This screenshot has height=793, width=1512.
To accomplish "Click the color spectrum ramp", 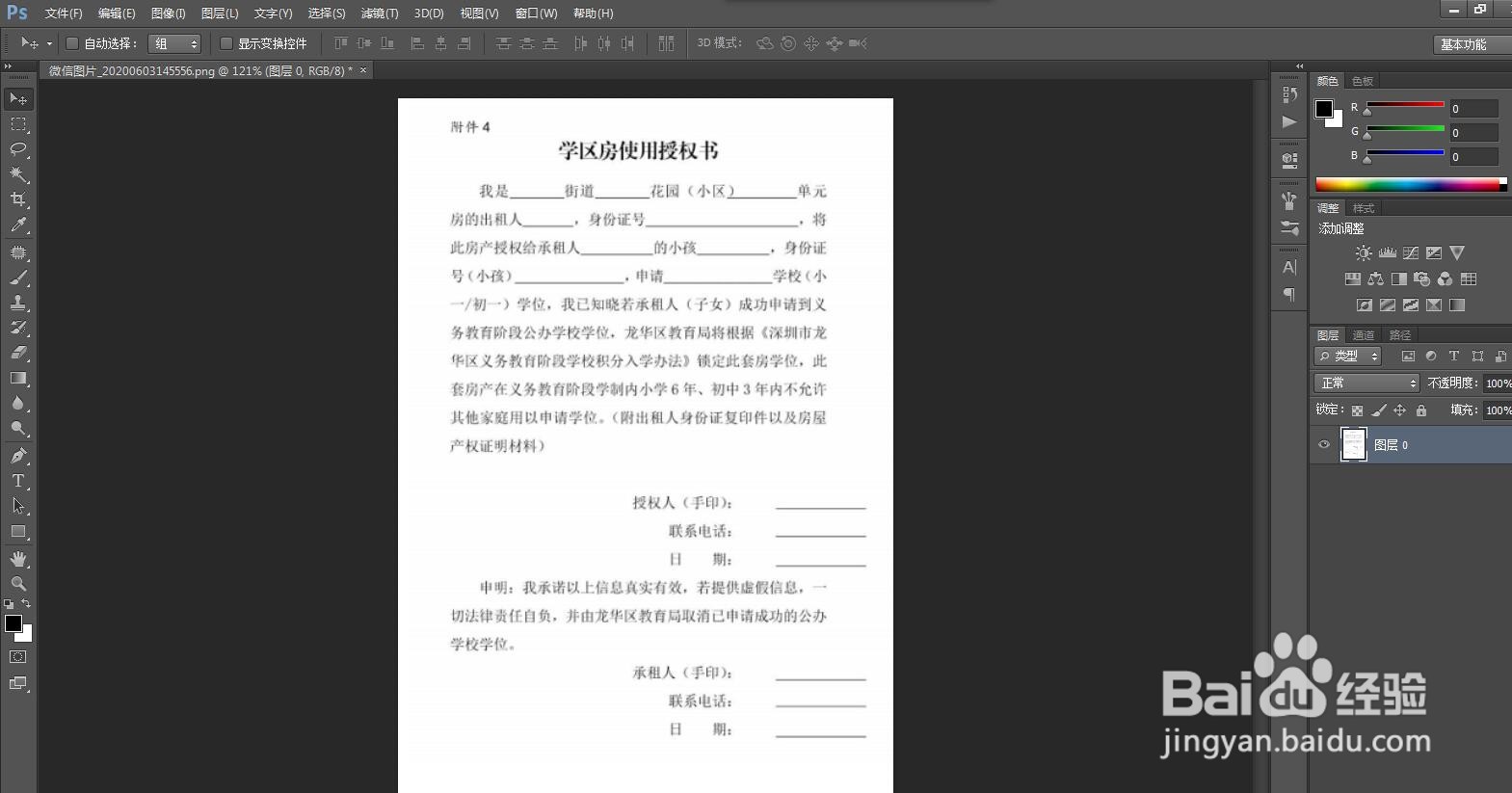I will point(1408,184).
